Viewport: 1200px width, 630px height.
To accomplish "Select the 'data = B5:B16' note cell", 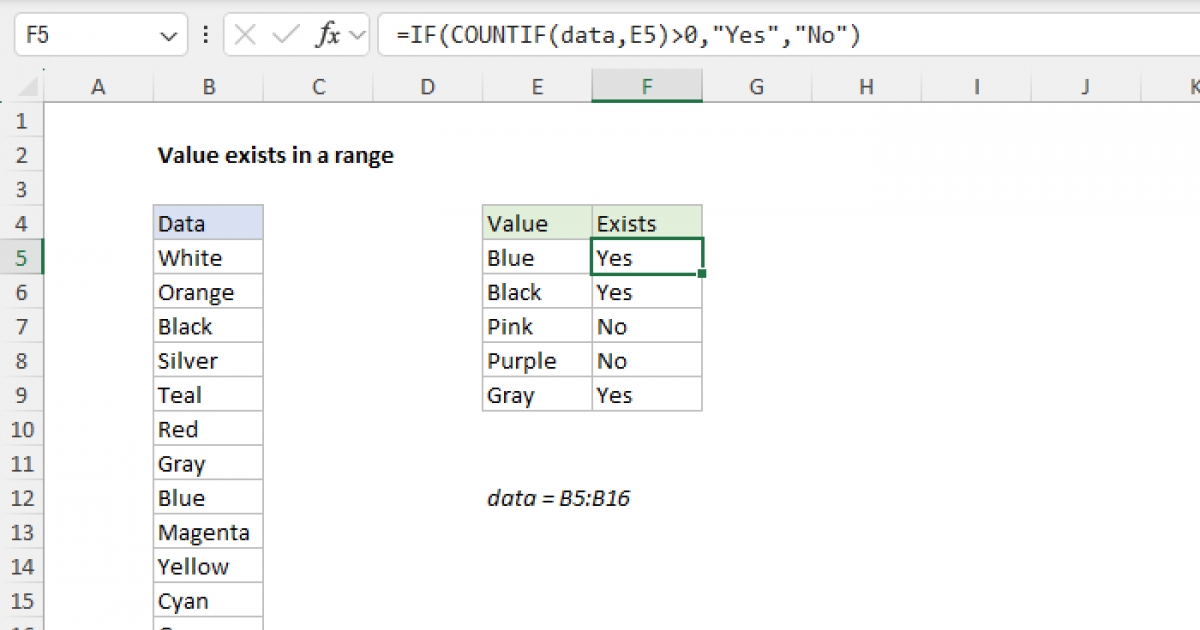I will point(558,498).
